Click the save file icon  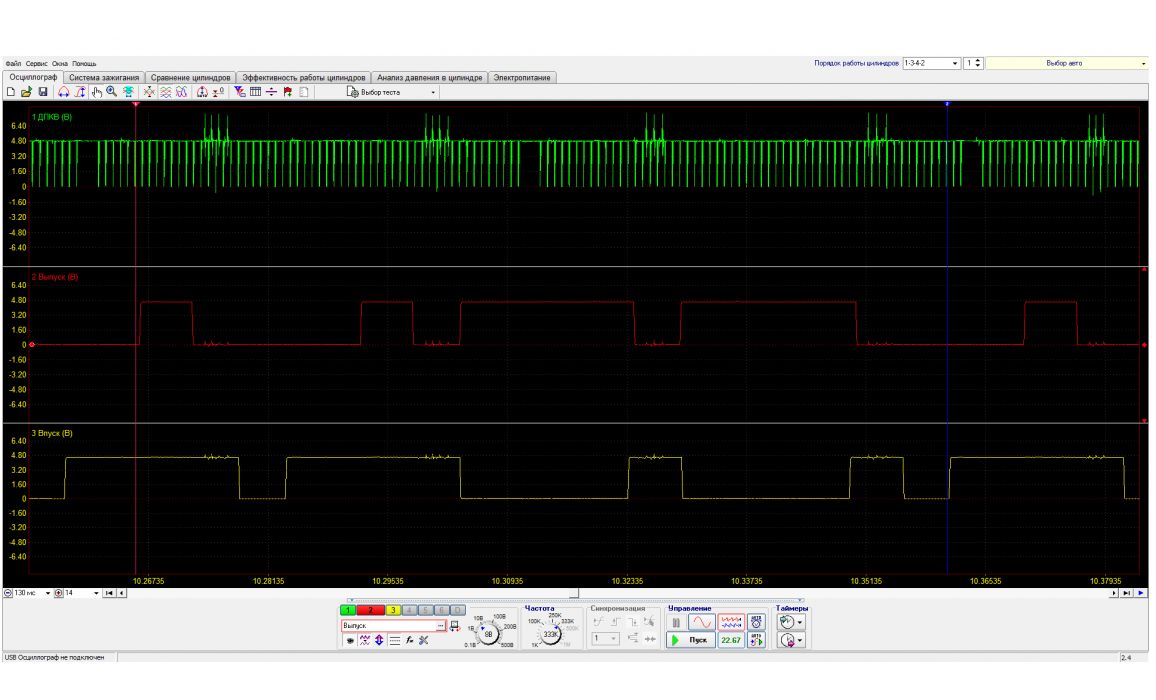[43, 92]
